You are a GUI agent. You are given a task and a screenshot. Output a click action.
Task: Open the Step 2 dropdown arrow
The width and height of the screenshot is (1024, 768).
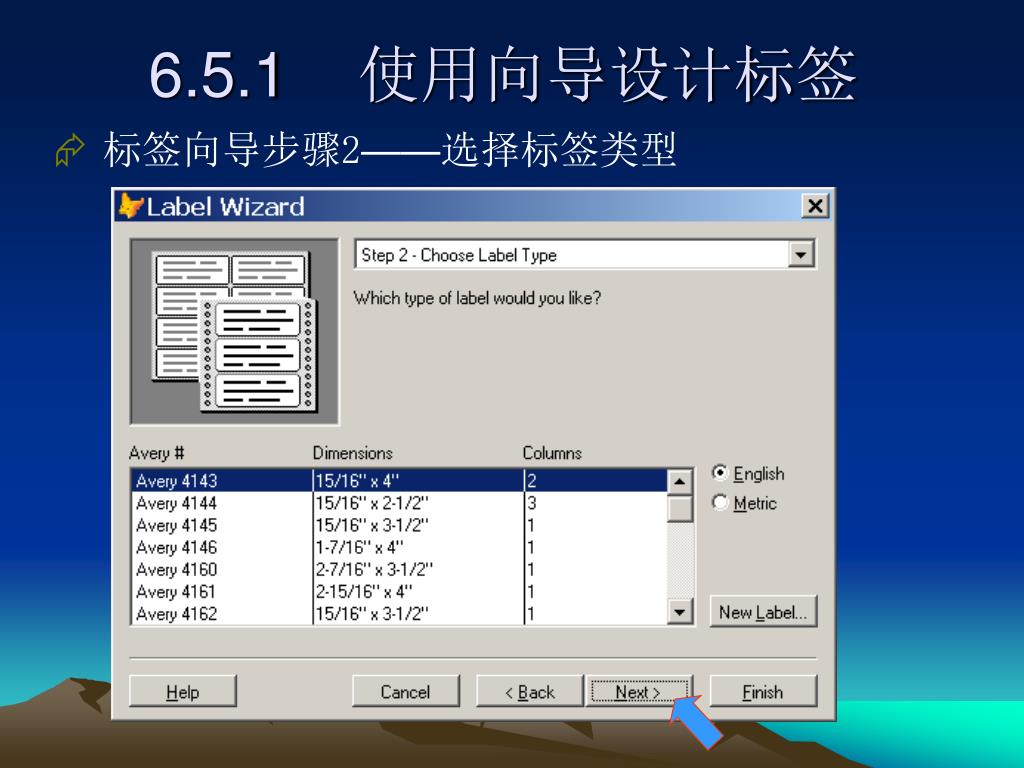(x=801, y=255)
